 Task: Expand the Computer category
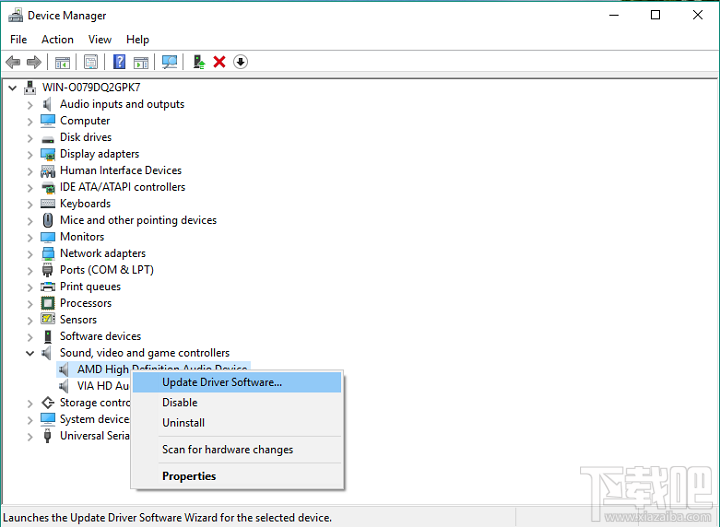(x=30, y=122)
